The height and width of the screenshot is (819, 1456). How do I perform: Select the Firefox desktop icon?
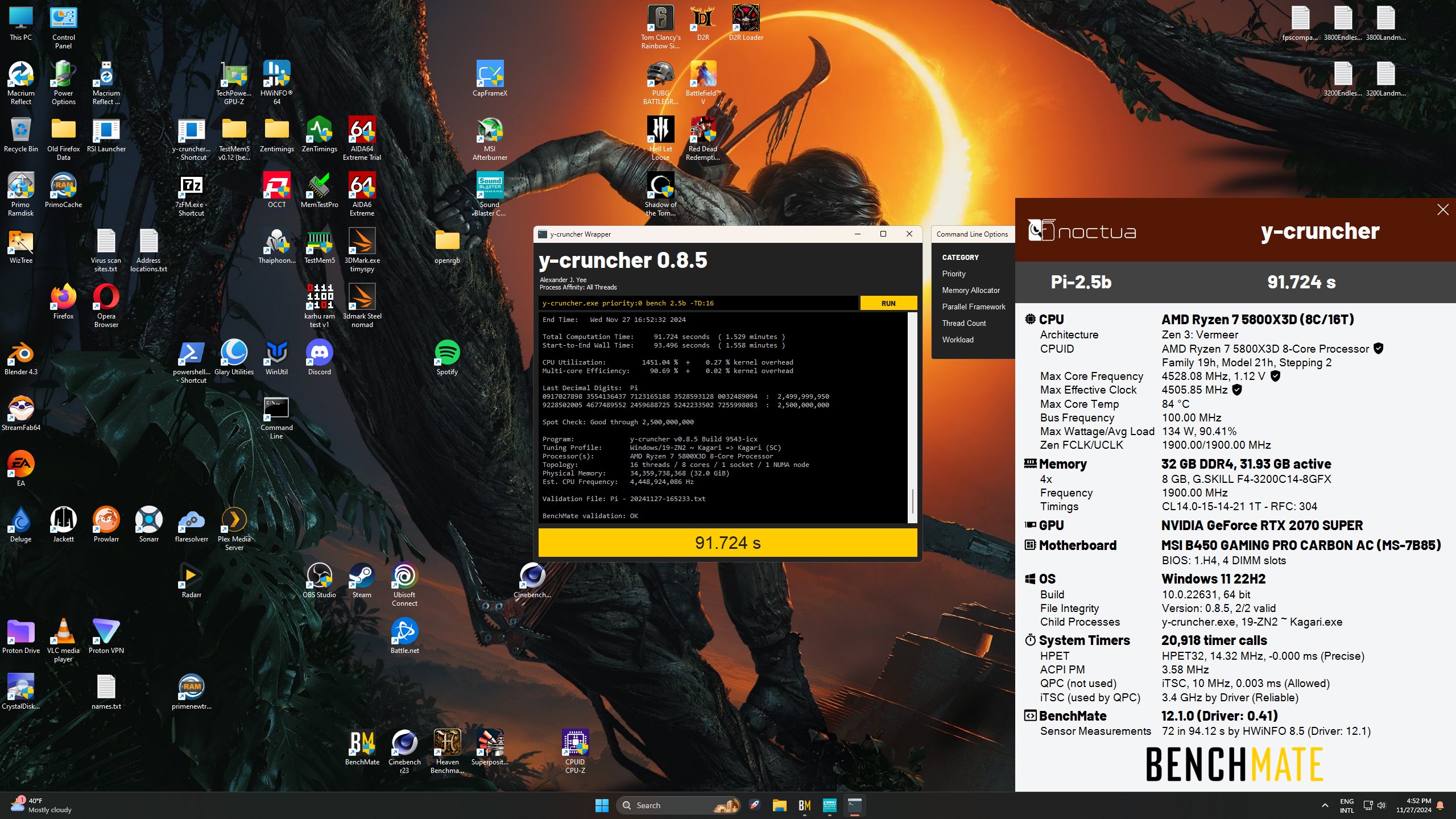point(63,302)
